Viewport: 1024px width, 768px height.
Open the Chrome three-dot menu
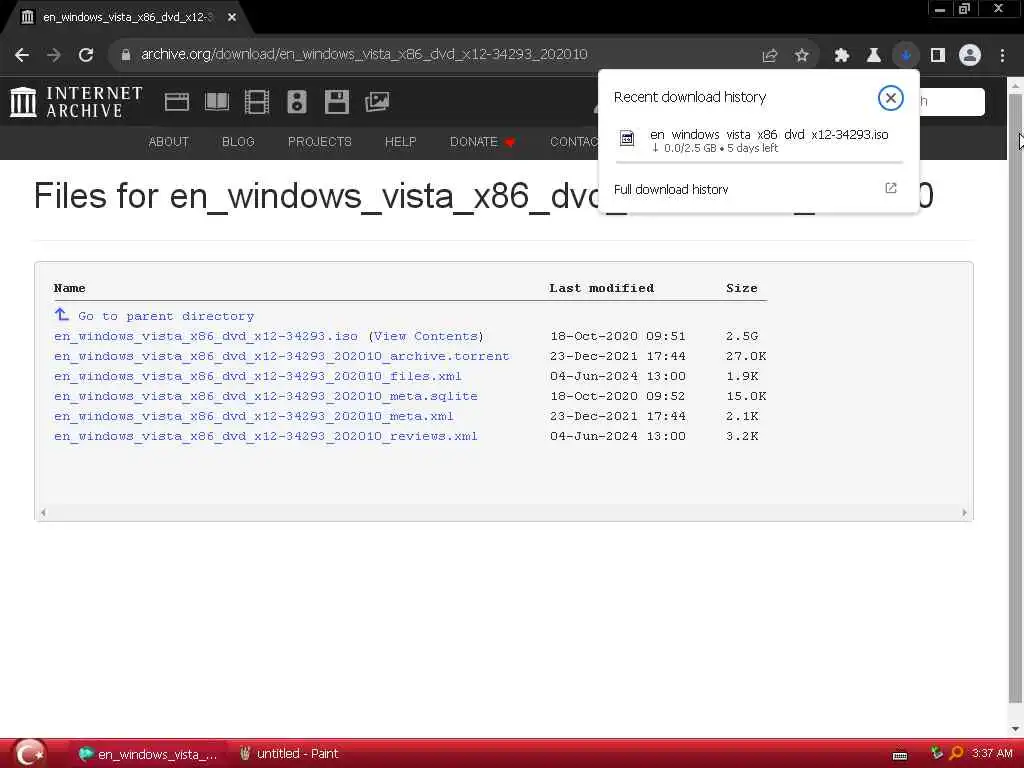click(1002, 56)
